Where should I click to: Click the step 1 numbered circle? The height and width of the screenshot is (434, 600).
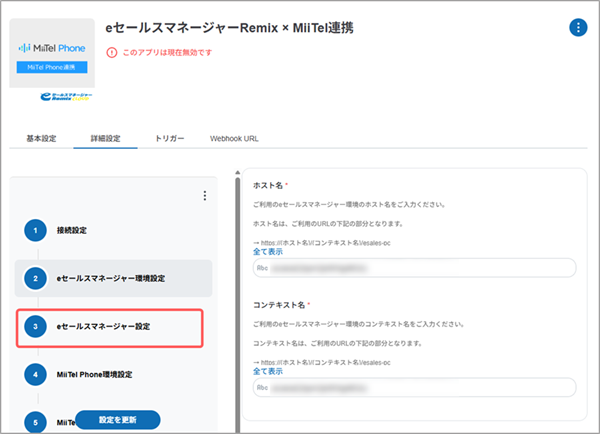pyautogui.click(x=36, y=231)
